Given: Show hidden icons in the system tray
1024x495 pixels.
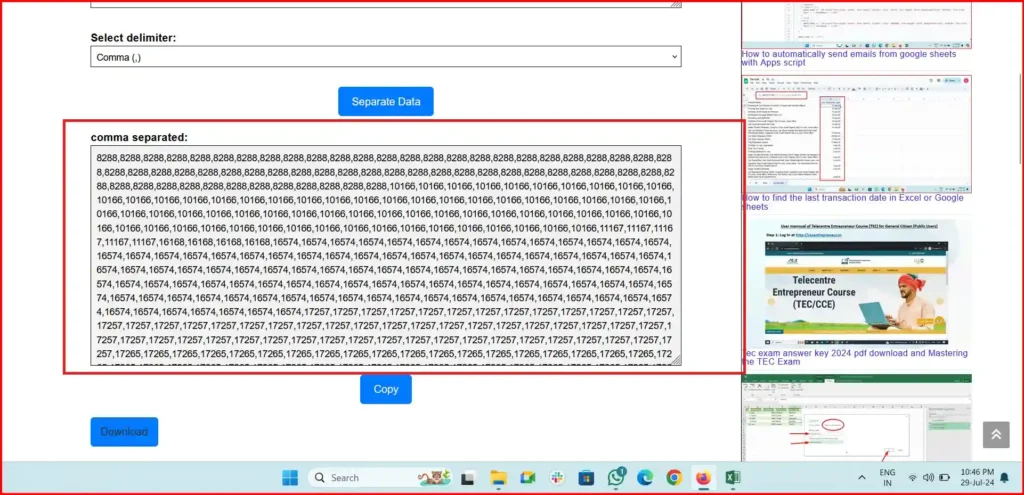Looking at the screenshot, I should point(862,478).
